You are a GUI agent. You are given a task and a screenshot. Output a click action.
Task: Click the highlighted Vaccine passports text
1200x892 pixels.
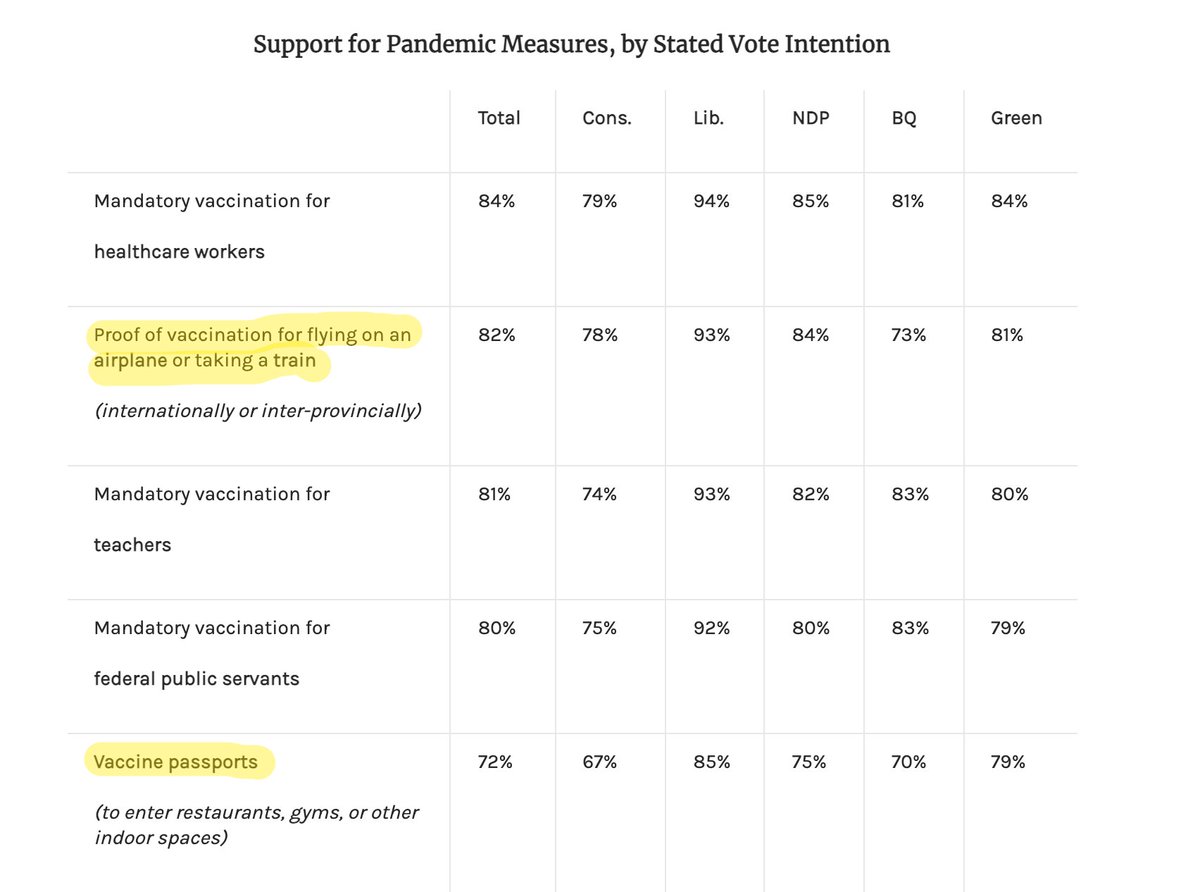coord(176,762)
